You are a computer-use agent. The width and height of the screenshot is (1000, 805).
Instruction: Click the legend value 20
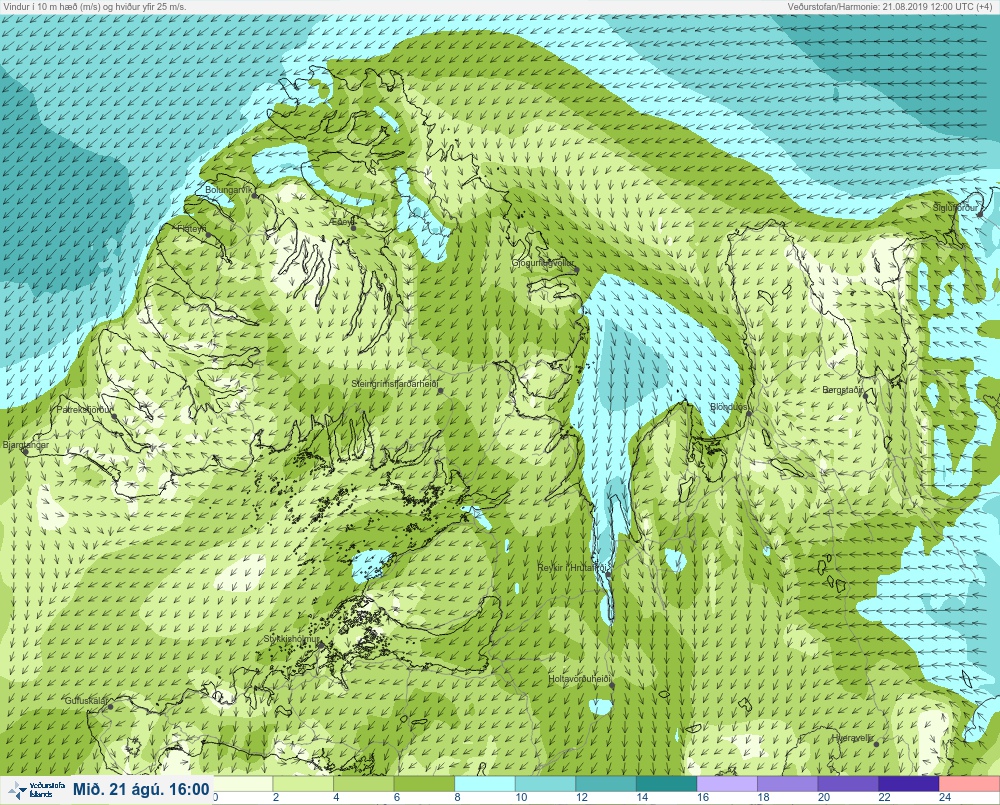click(824, 797)
